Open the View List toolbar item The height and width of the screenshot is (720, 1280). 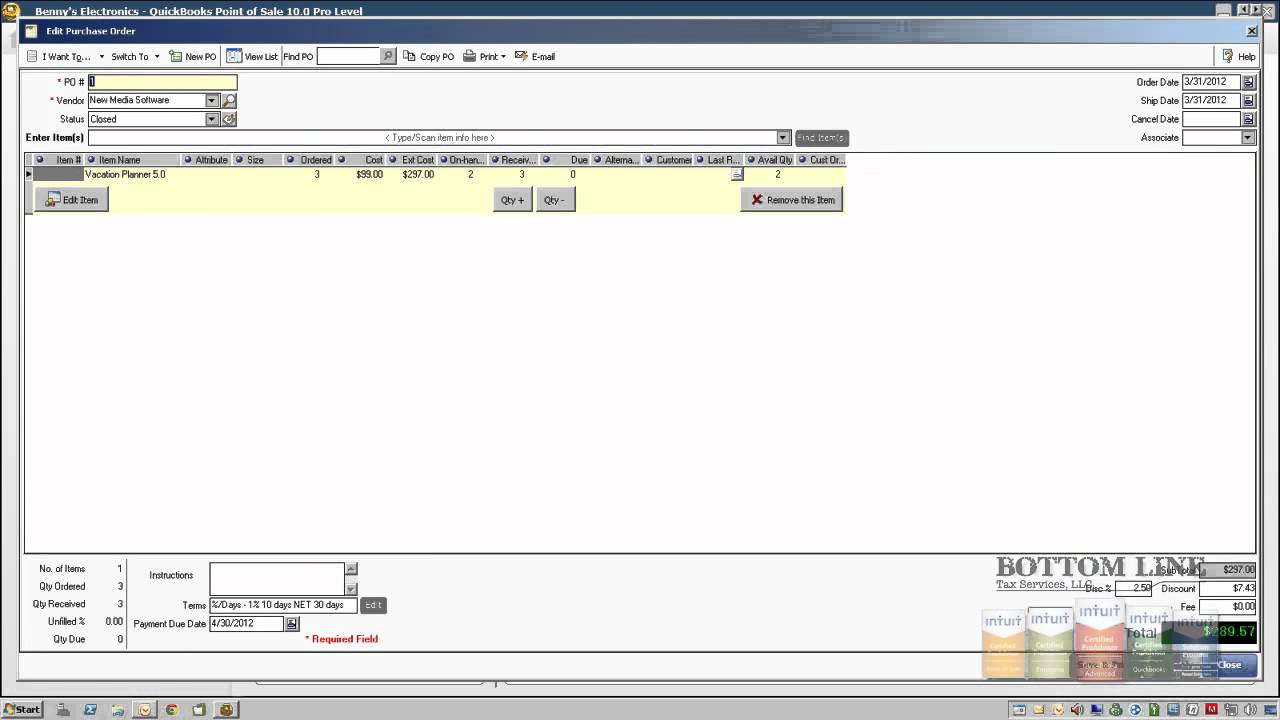tap(252, 56)
